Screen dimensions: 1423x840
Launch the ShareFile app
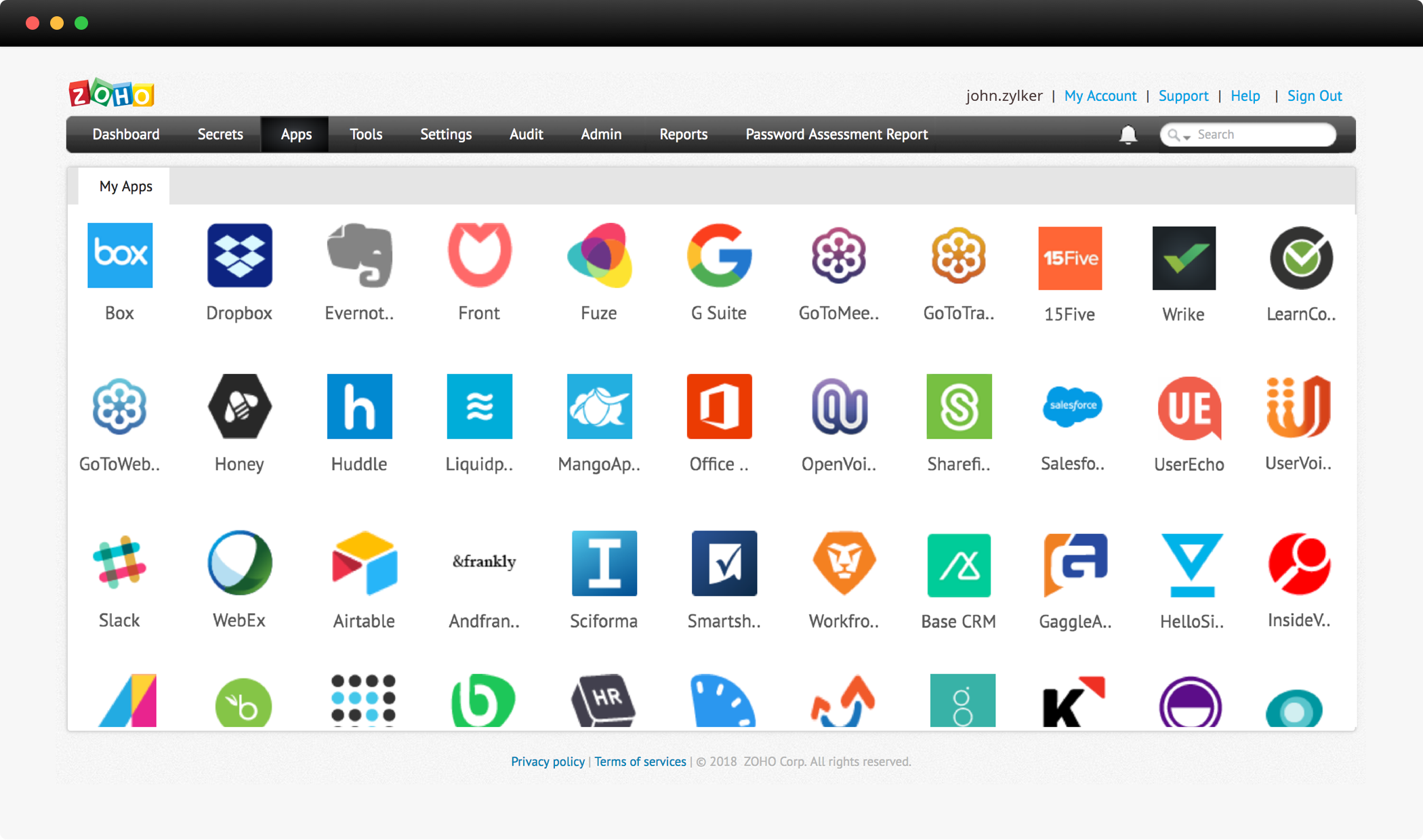click(960, 406)
